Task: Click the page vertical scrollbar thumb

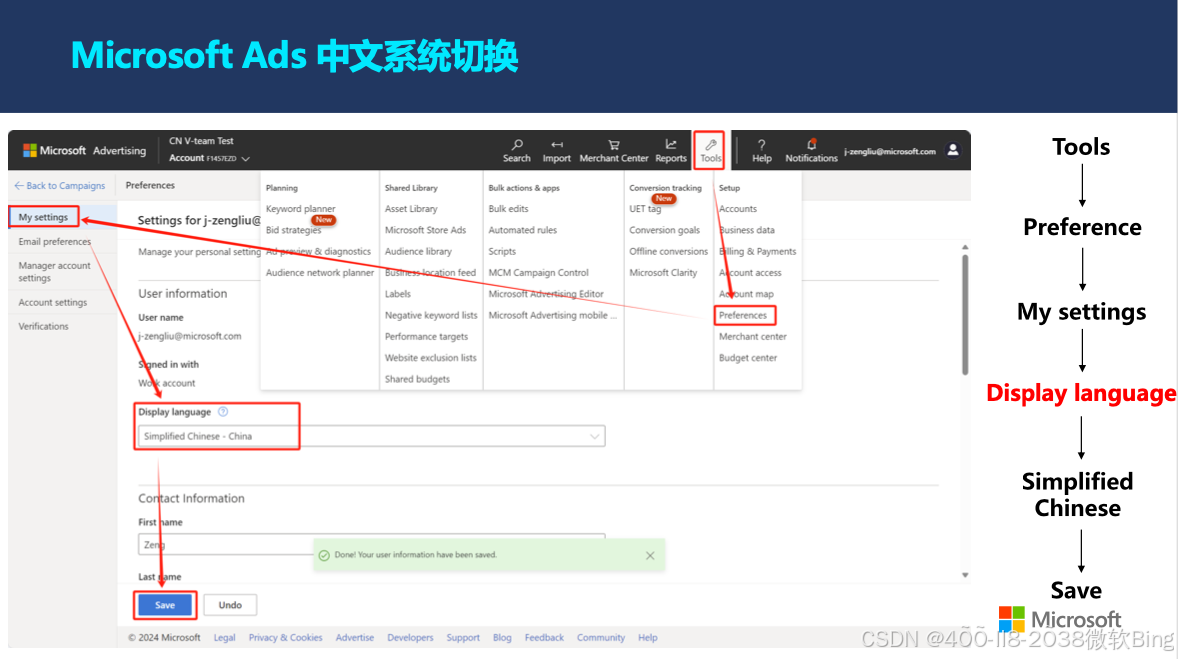Action: click(x=965, y=314)
